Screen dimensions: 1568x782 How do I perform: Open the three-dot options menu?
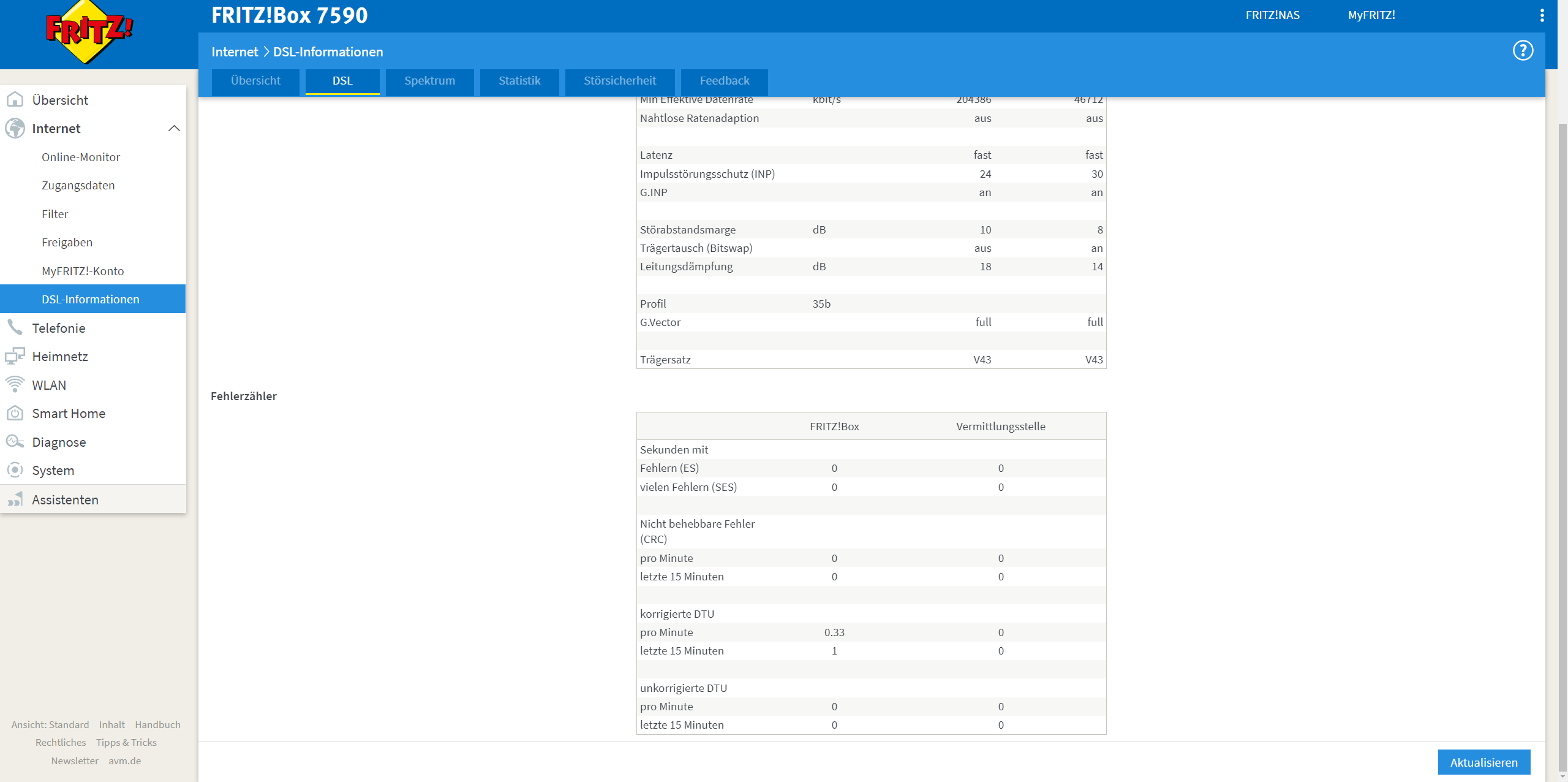pyautogui.click(x=1542, y=15)
